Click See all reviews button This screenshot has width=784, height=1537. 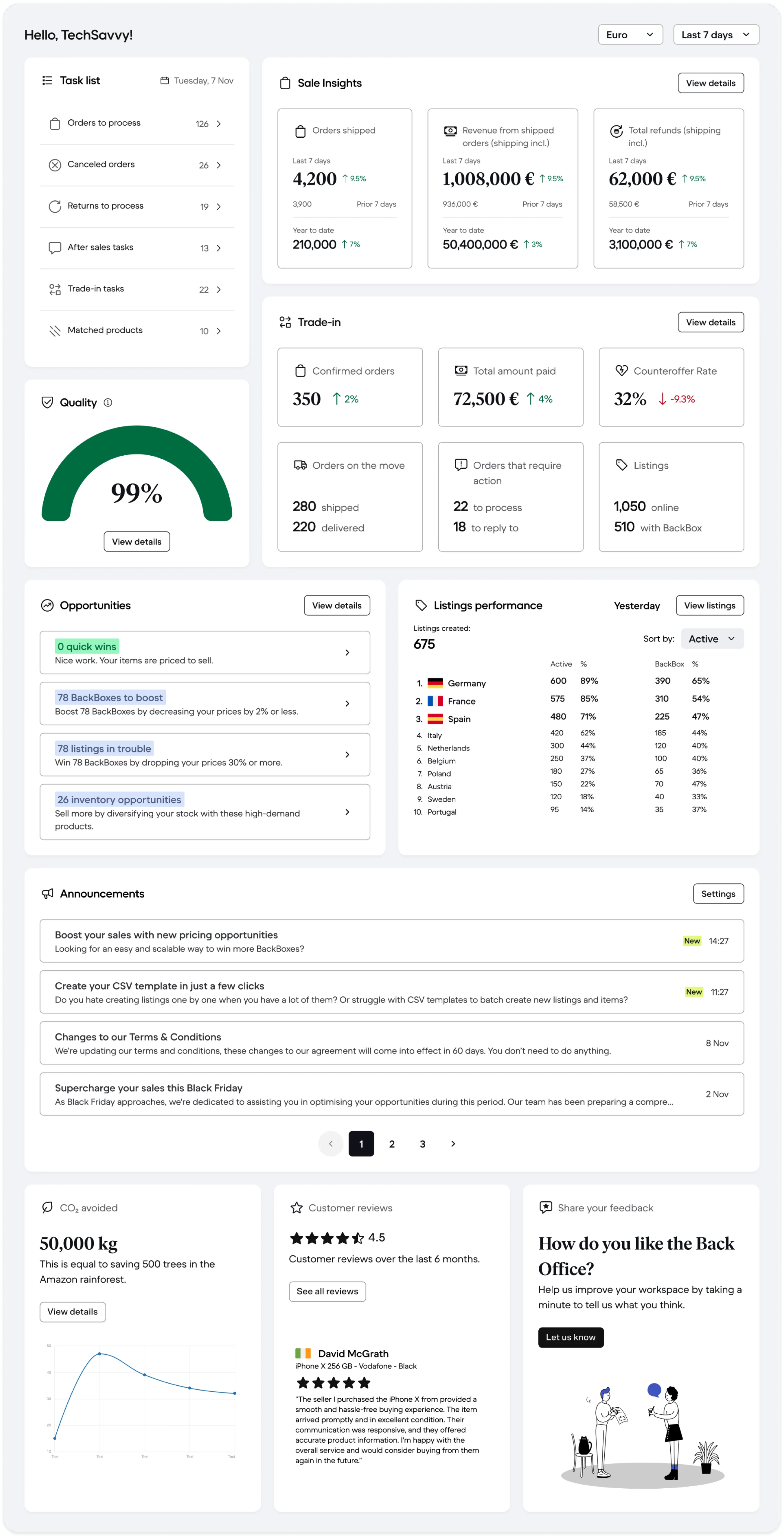(327, 1291)
